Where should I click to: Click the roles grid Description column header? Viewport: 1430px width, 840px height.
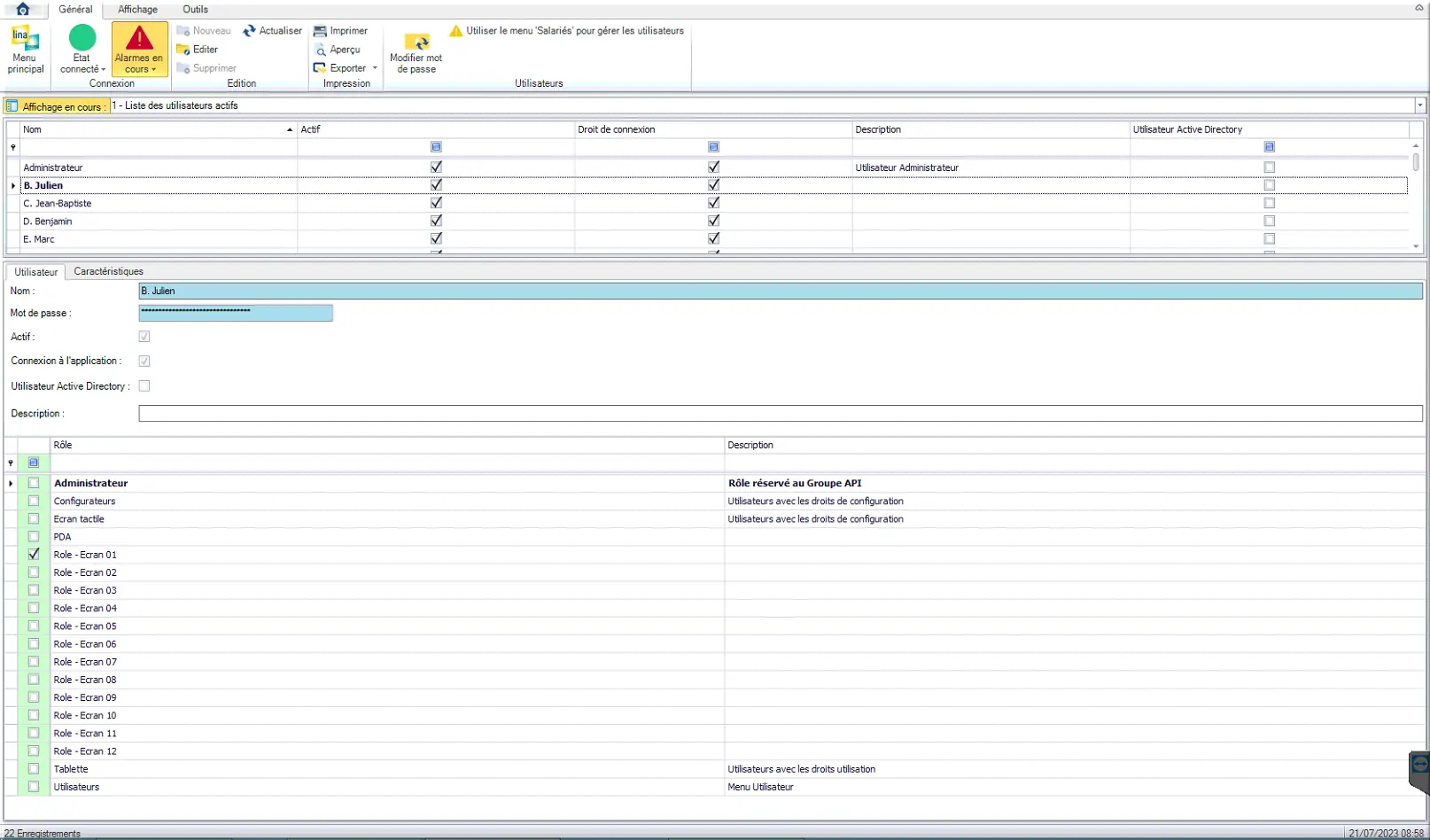click(x=1075, y=445)
